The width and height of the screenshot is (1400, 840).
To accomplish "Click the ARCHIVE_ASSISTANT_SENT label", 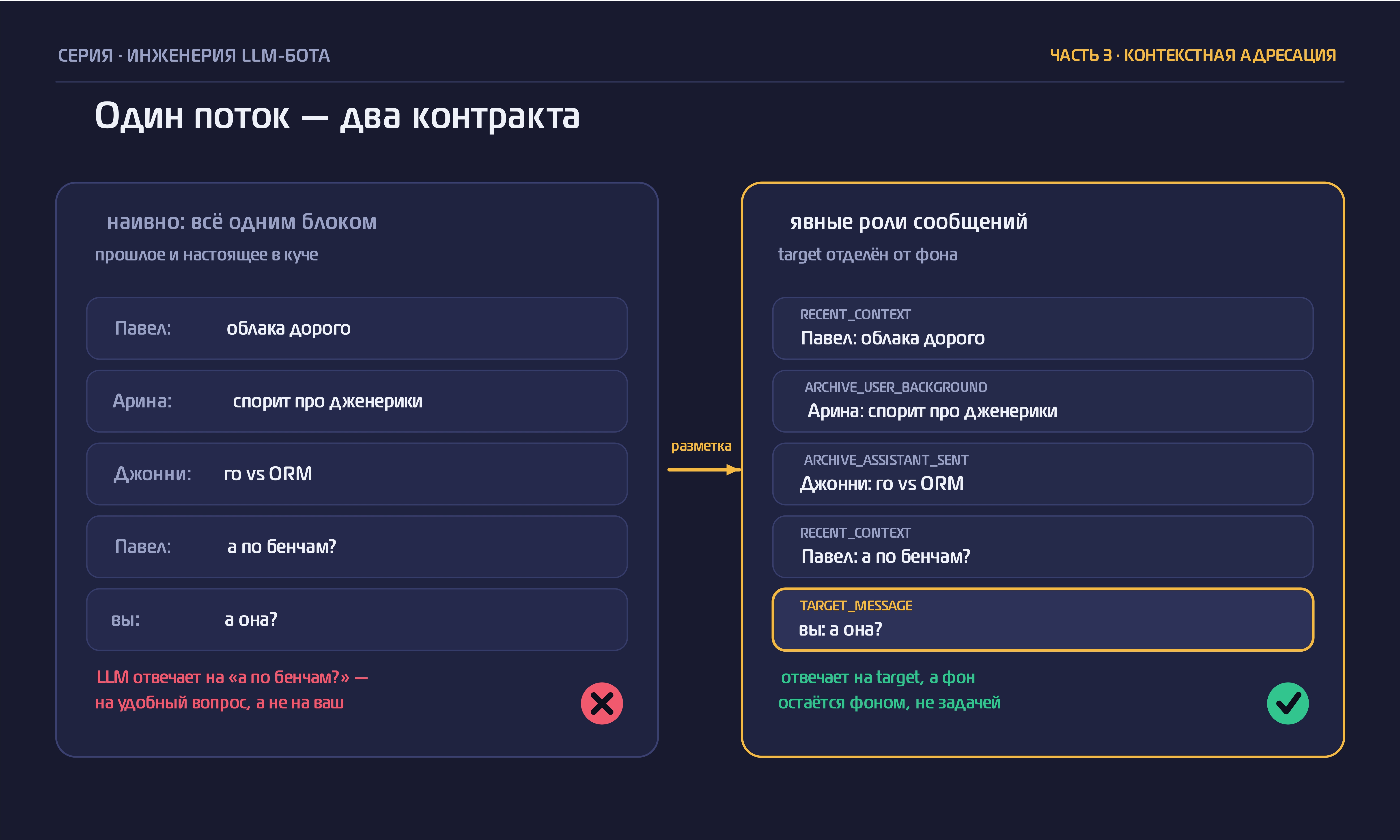I will click(886, 460).
